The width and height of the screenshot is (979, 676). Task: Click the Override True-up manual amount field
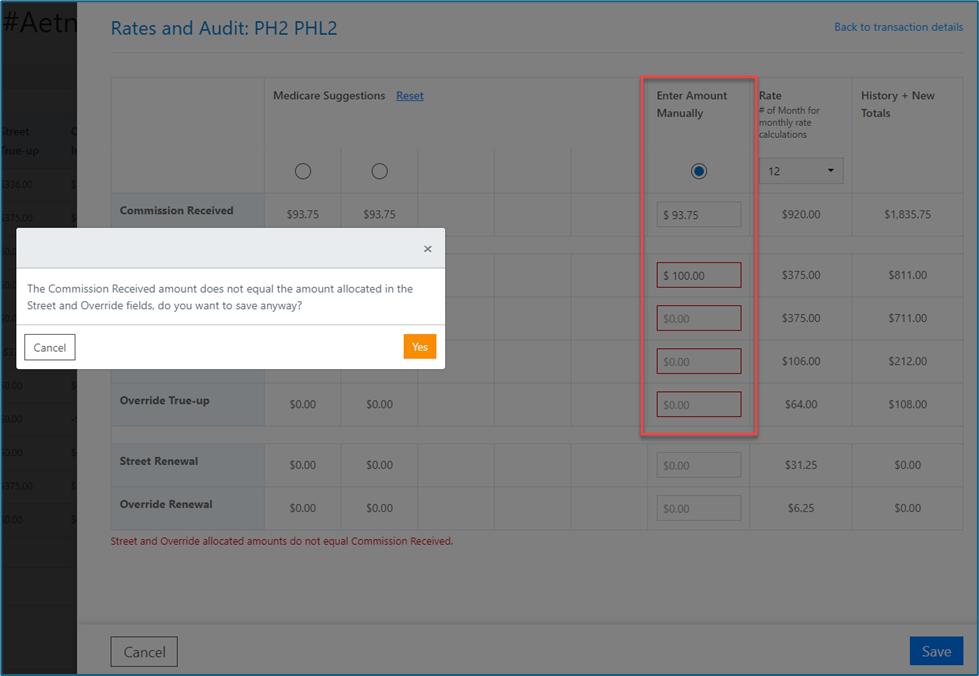699,404
